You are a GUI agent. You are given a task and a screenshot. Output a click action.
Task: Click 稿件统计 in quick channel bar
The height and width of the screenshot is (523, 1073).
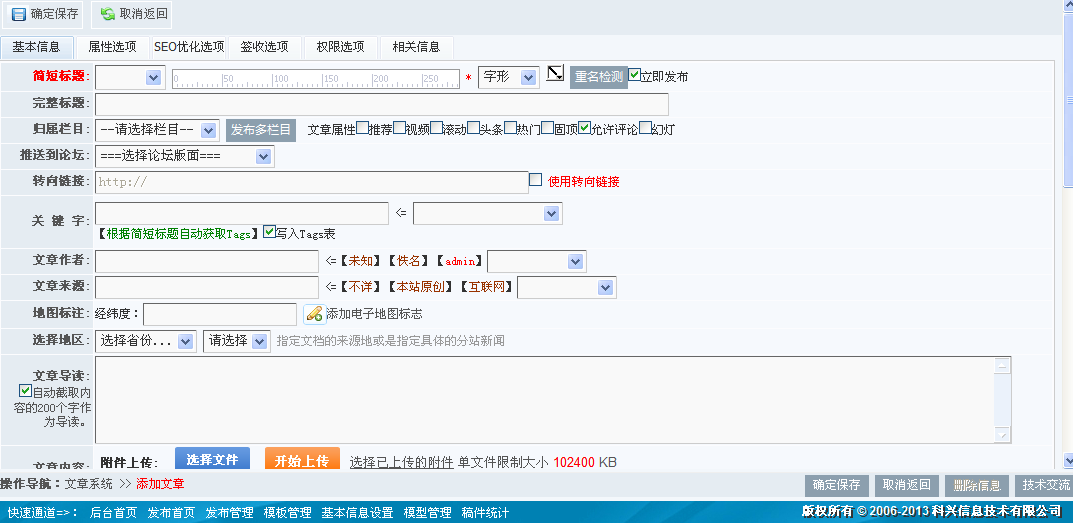click(x=485, y=512)
